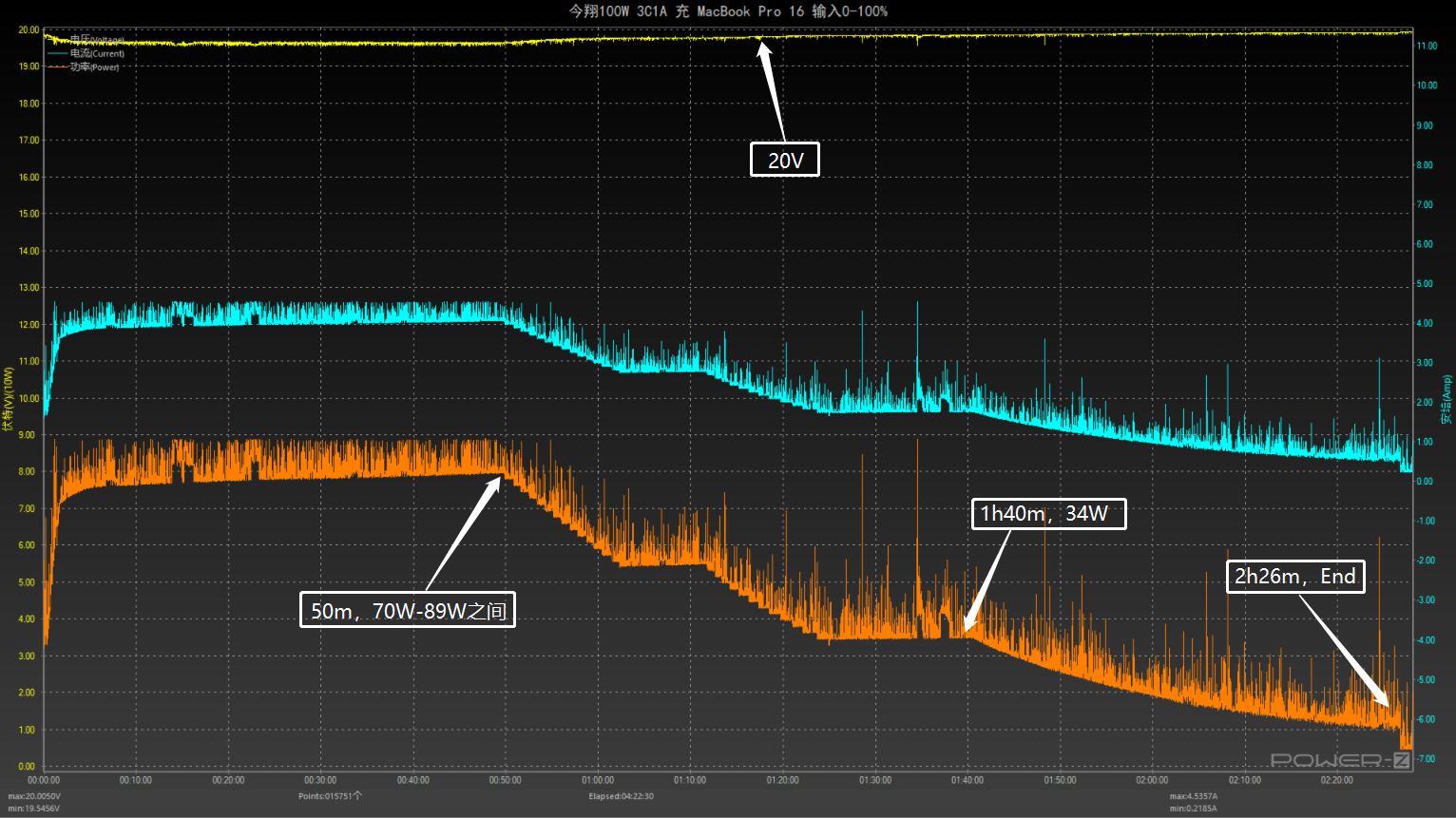Viewport: 1456px width, 818px height.
Task: Click the 01:00:00 time axis label
Action: tap(598, 780)
